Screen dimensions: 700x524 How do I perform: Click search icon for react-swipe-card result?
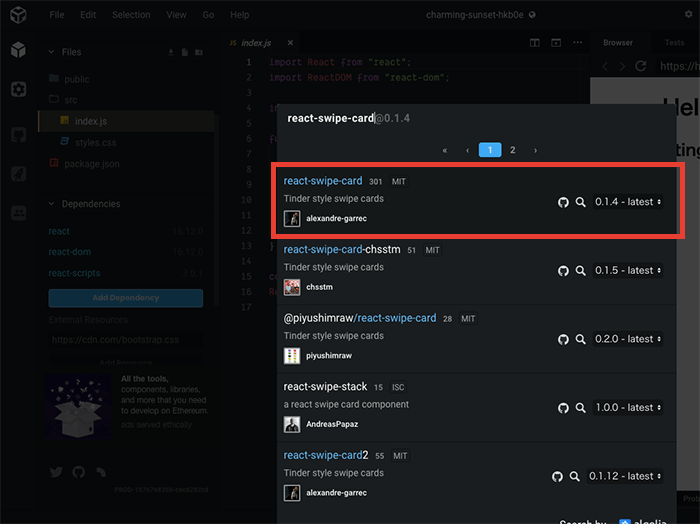tap(580, 202)
